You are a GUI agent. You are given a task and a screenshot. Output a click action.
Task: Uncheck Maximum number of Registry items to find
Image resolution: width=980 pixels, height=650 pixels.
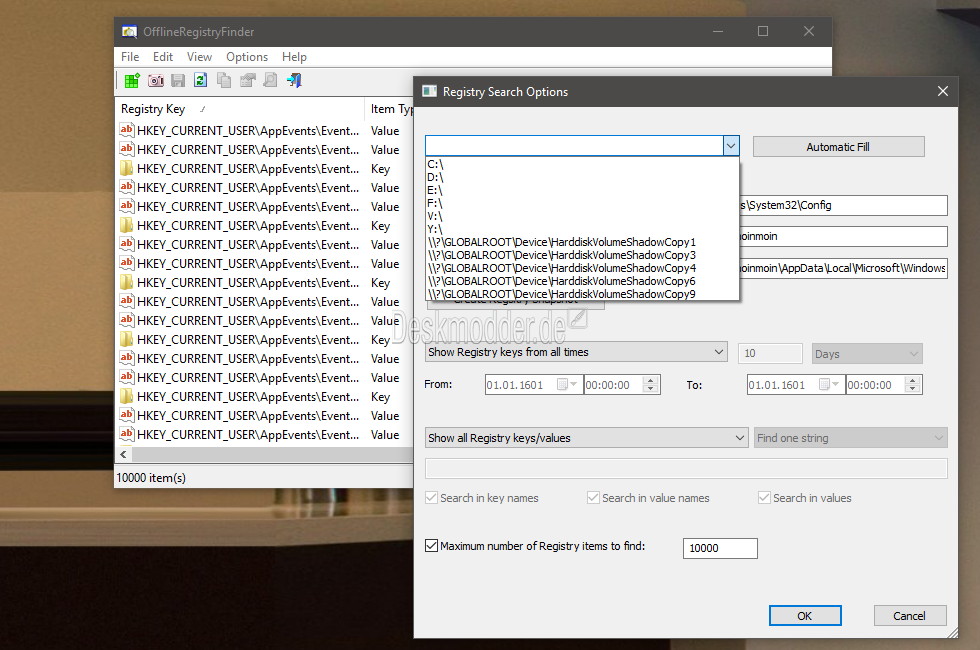tap(431, 546)
